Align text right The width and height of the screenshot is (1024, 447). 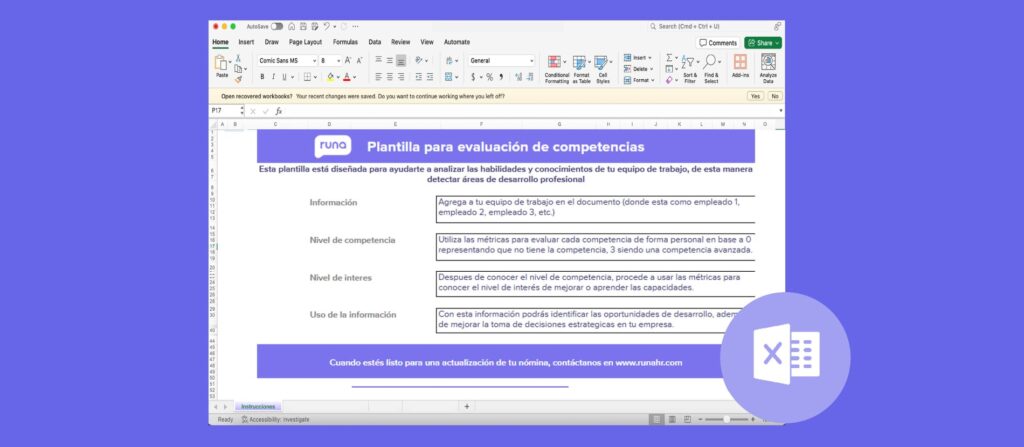[x=401, y=77]
